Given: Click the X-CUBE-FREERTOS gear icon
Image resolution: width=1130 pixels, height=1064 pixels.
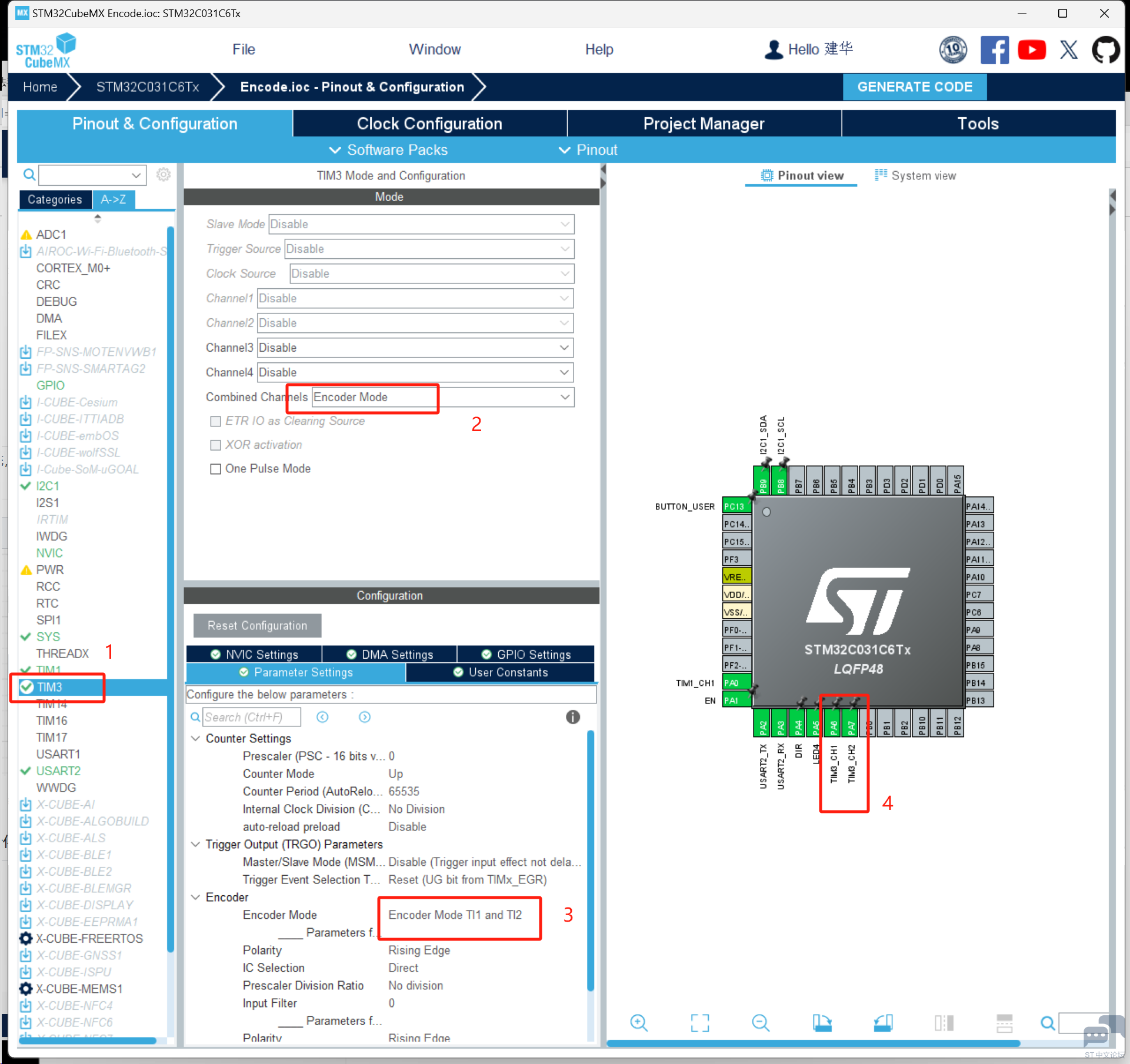Looking at the screenshot, I should [x=26, y=939].
